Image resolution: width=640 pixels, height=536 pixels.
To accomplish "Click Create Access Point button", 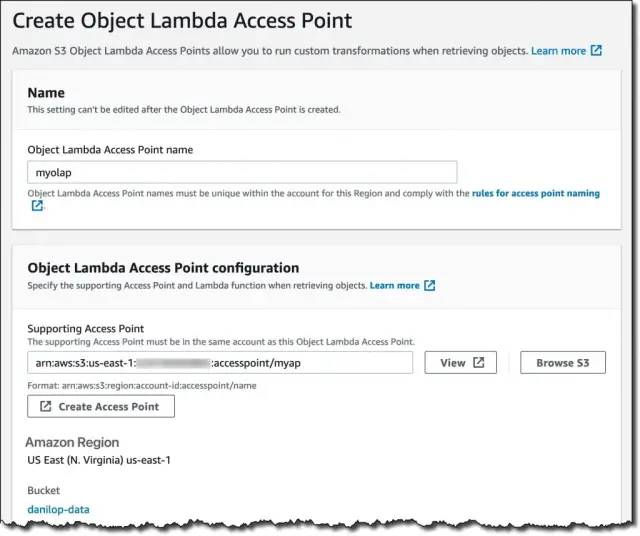I will tap(101, 406).
